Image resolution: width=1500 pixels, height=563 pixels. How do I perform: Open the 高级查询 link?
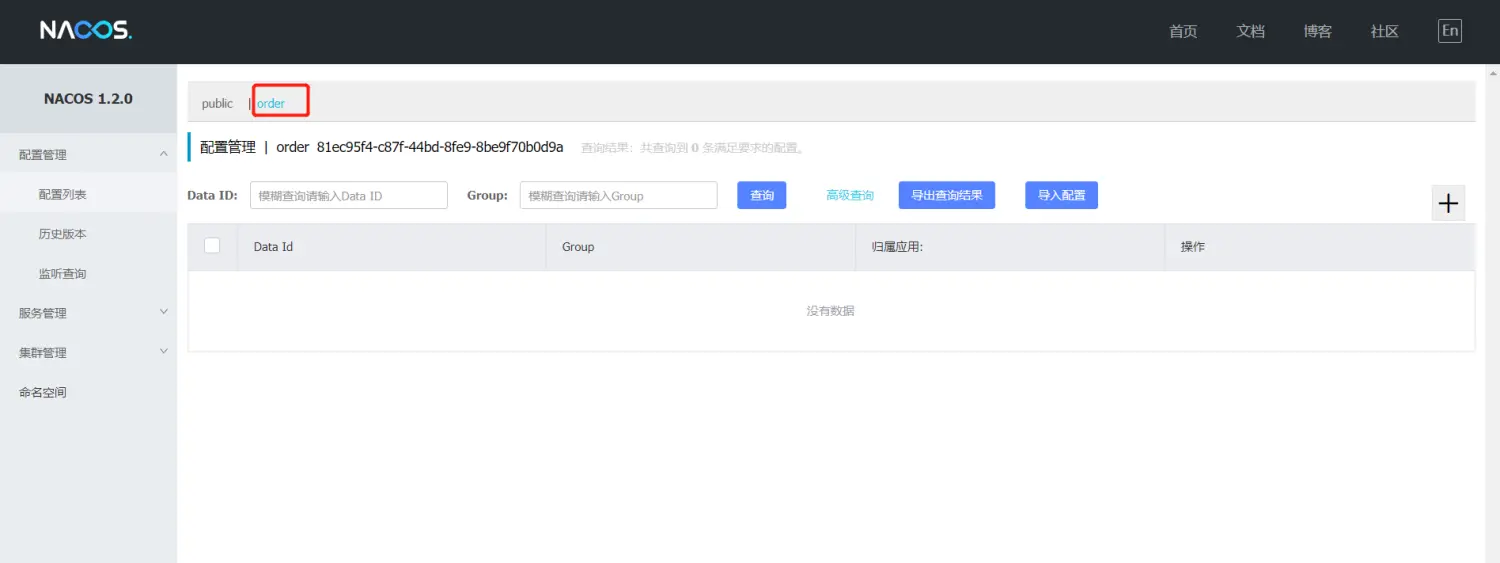850,195
